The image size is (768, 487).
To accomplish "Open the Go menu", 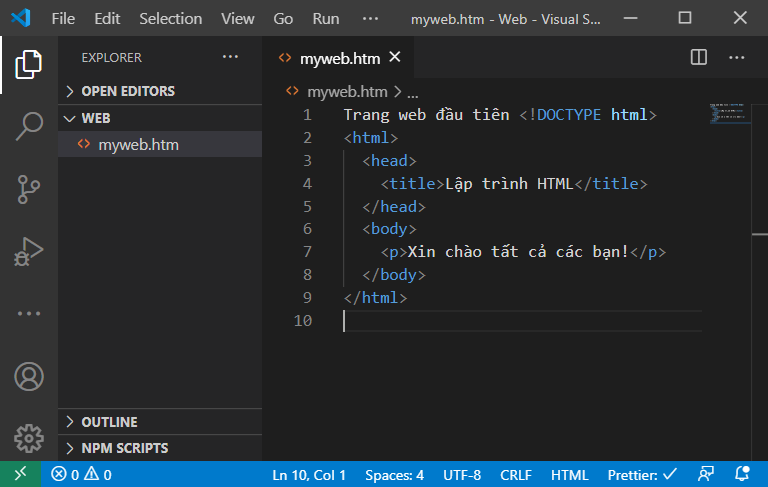I will pyautogui.click(x=283, y=19).
